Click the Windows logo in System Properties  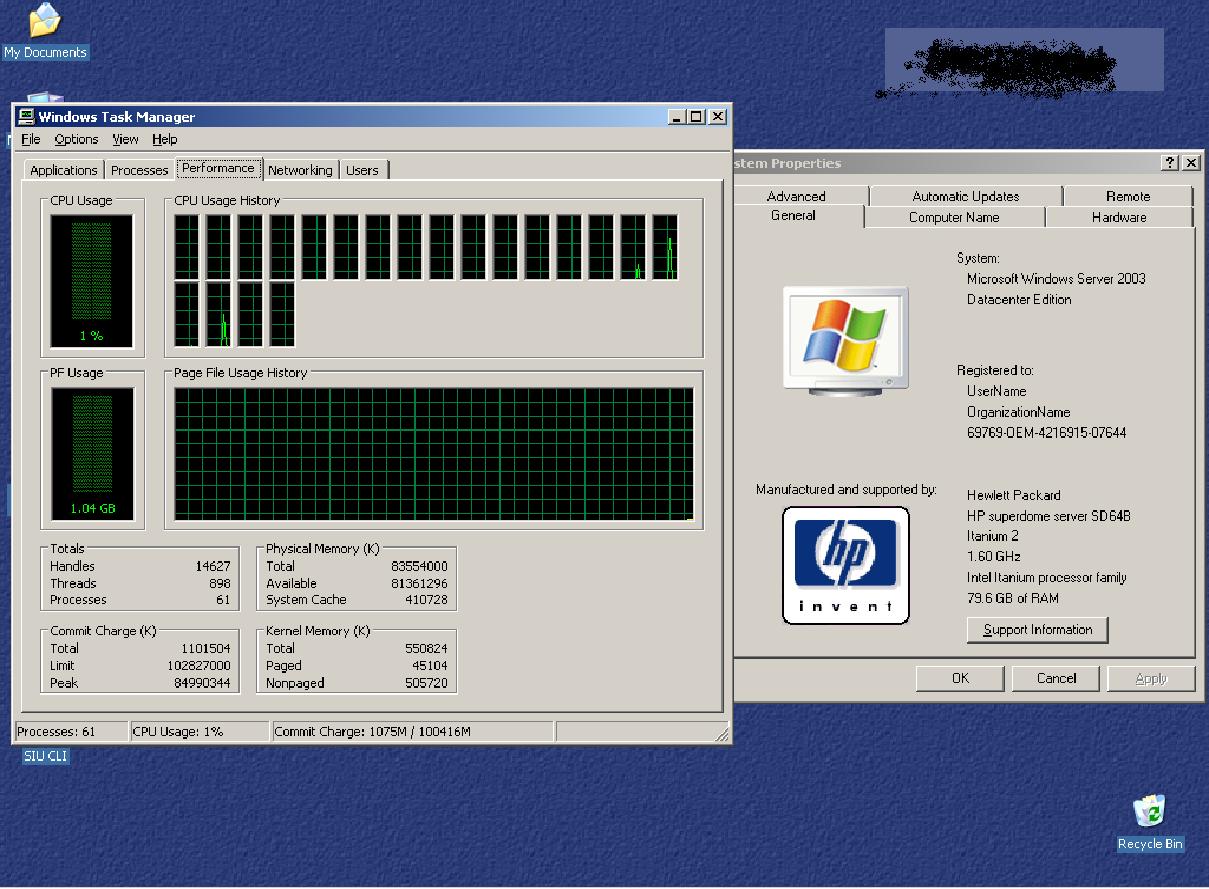tap(846, 340)
